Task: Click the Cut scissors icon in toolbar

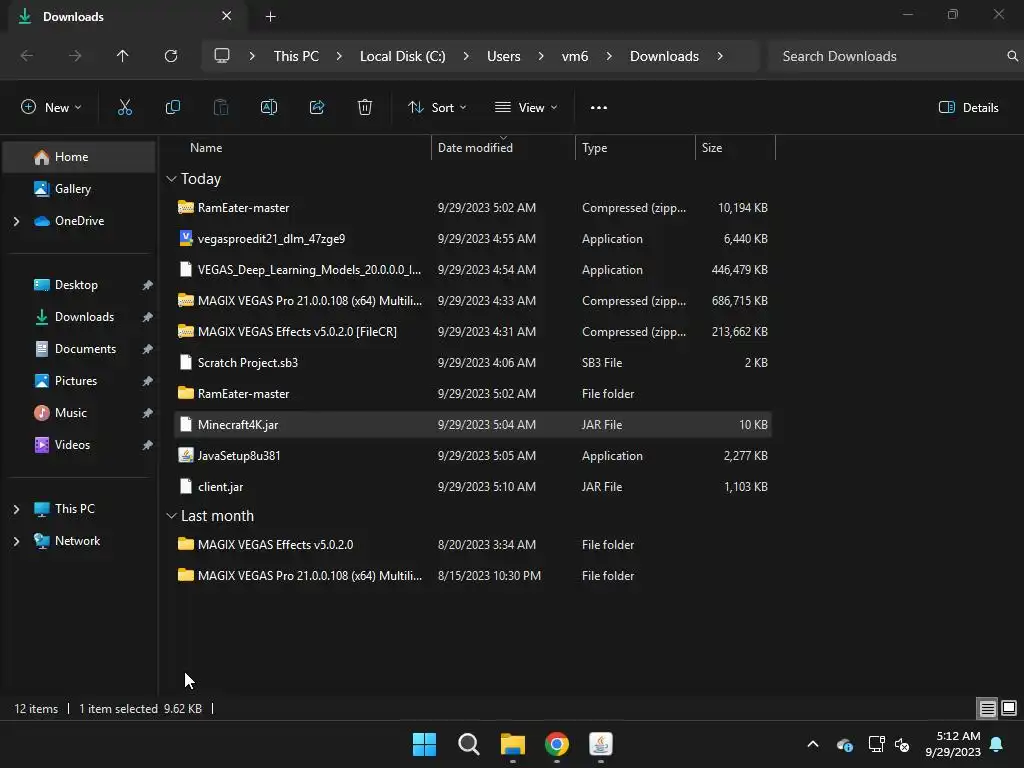Action: (x=125, y=108)
